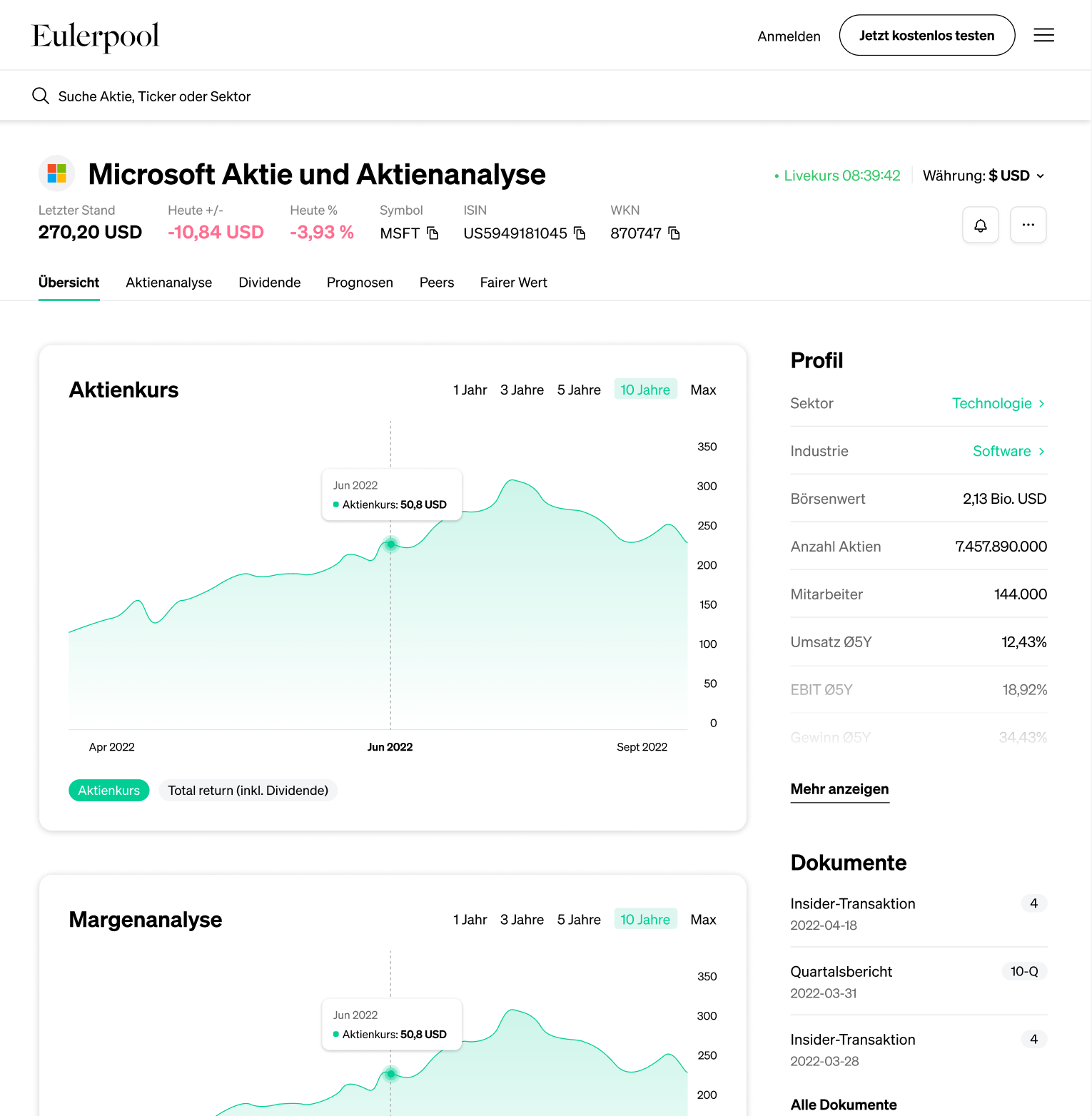This screenshot has width=1092, height=1116.
Task: Select 3 Jahre in Aktienkurs chart
Action: coord(522,390)
